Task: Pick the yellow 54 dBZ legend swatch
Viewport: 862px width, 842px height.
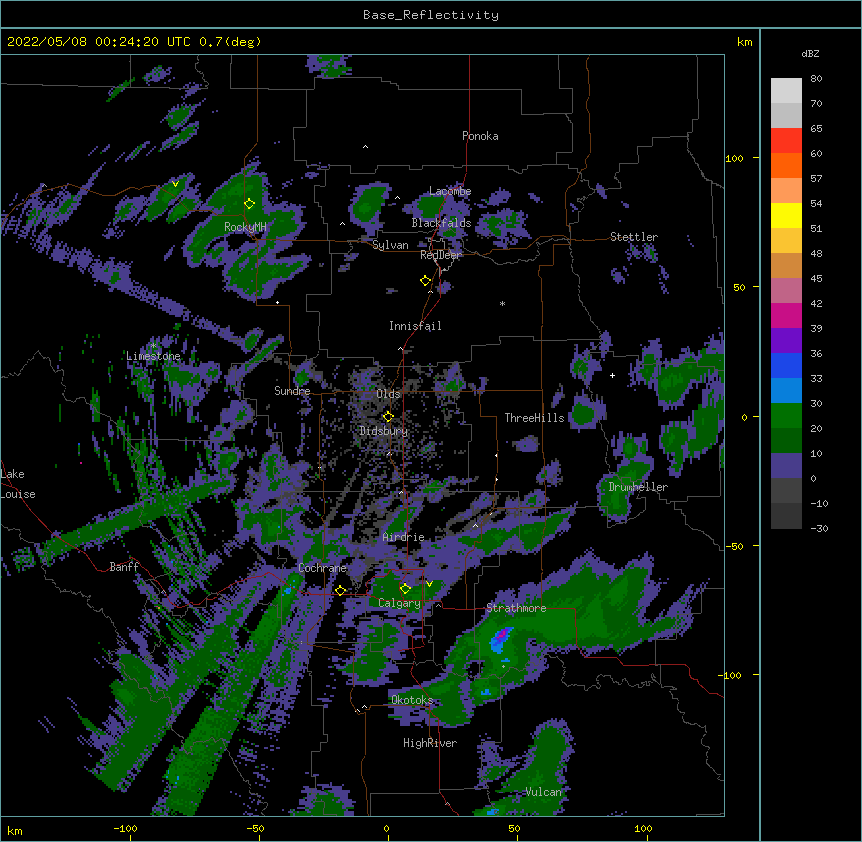Action: (786, 215)
